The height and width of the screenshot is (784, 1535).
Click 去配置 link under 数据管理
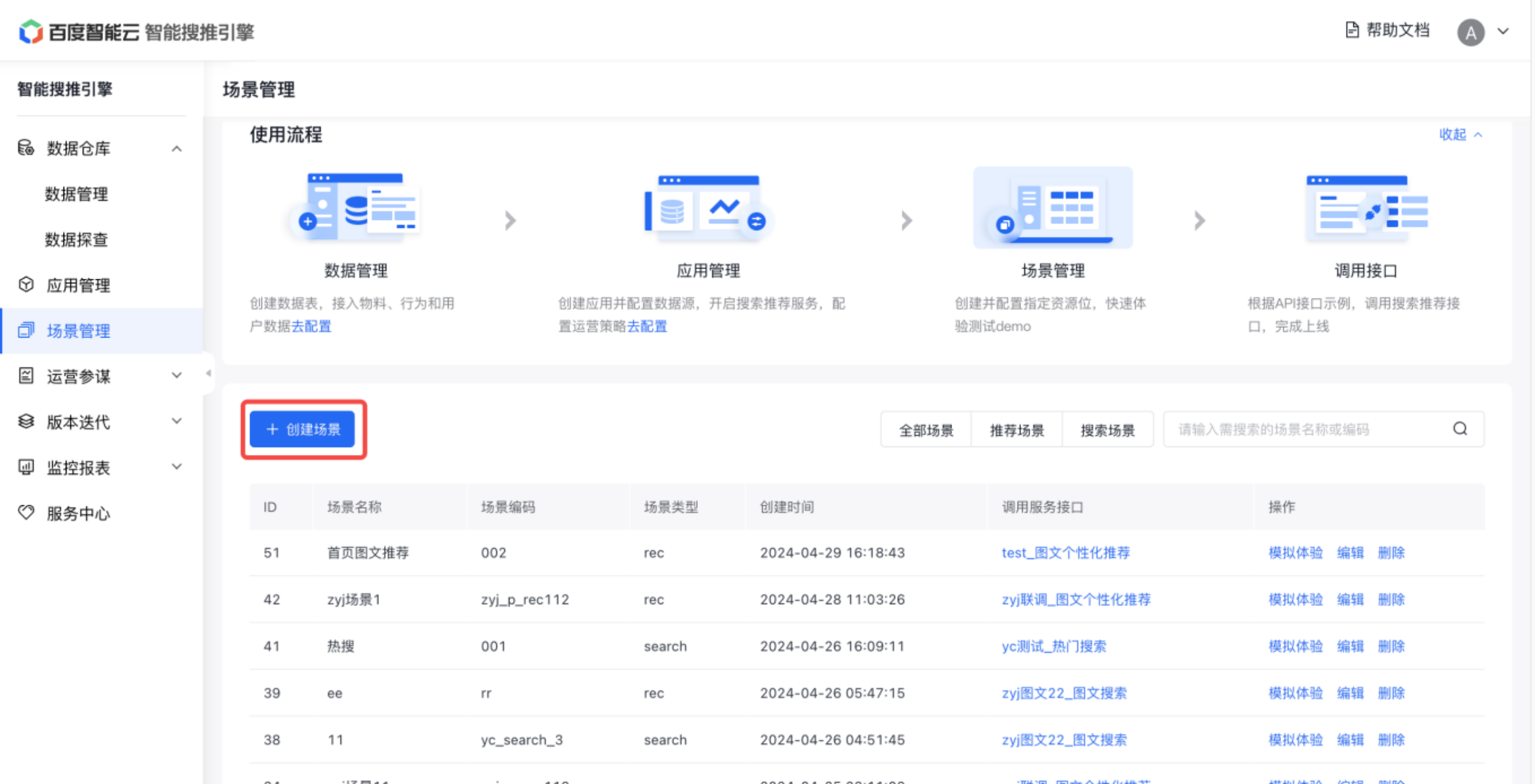[x=311, y=326]
